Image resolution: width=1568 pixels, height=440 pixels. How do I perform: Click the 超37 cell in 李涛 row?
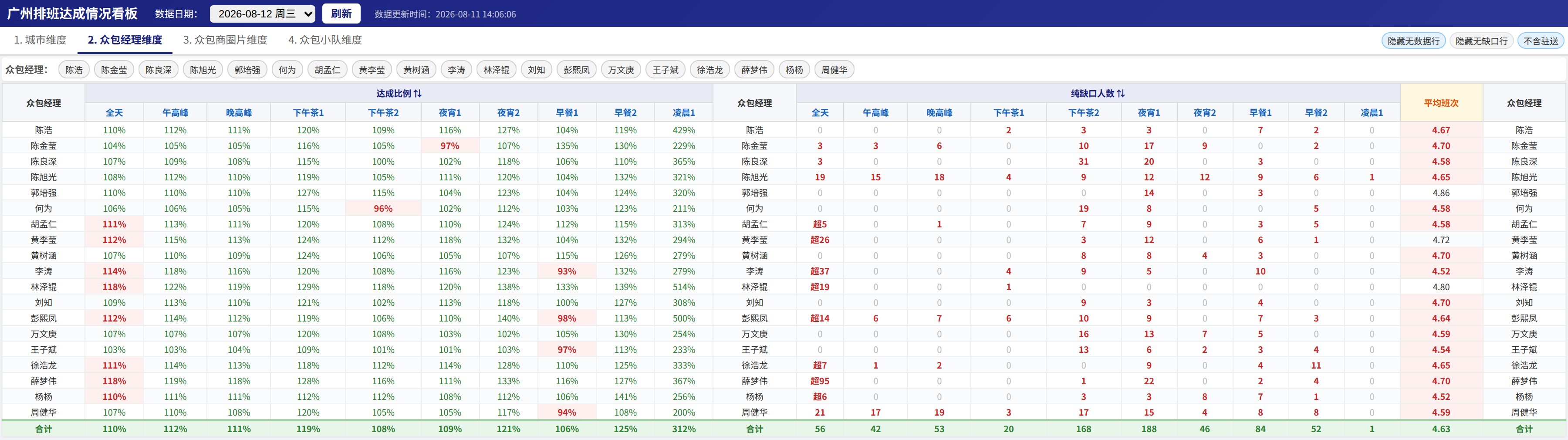click(x=820, y=271)
